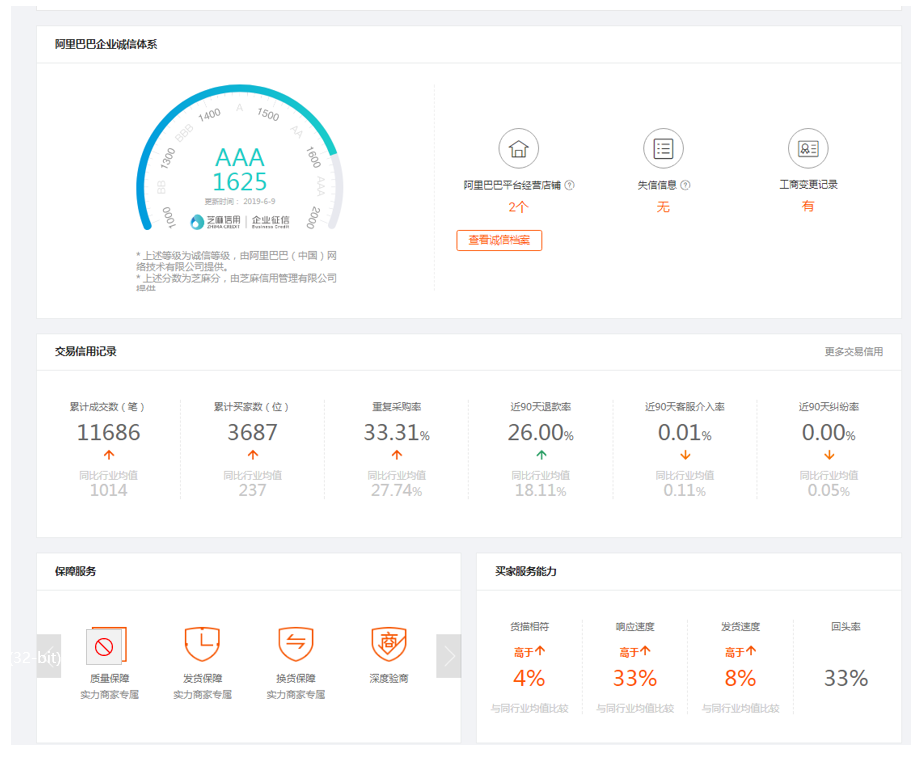Screen dimensions: 919x757
Task: Click the 保障服务 section heading
Action: (75, 571)
